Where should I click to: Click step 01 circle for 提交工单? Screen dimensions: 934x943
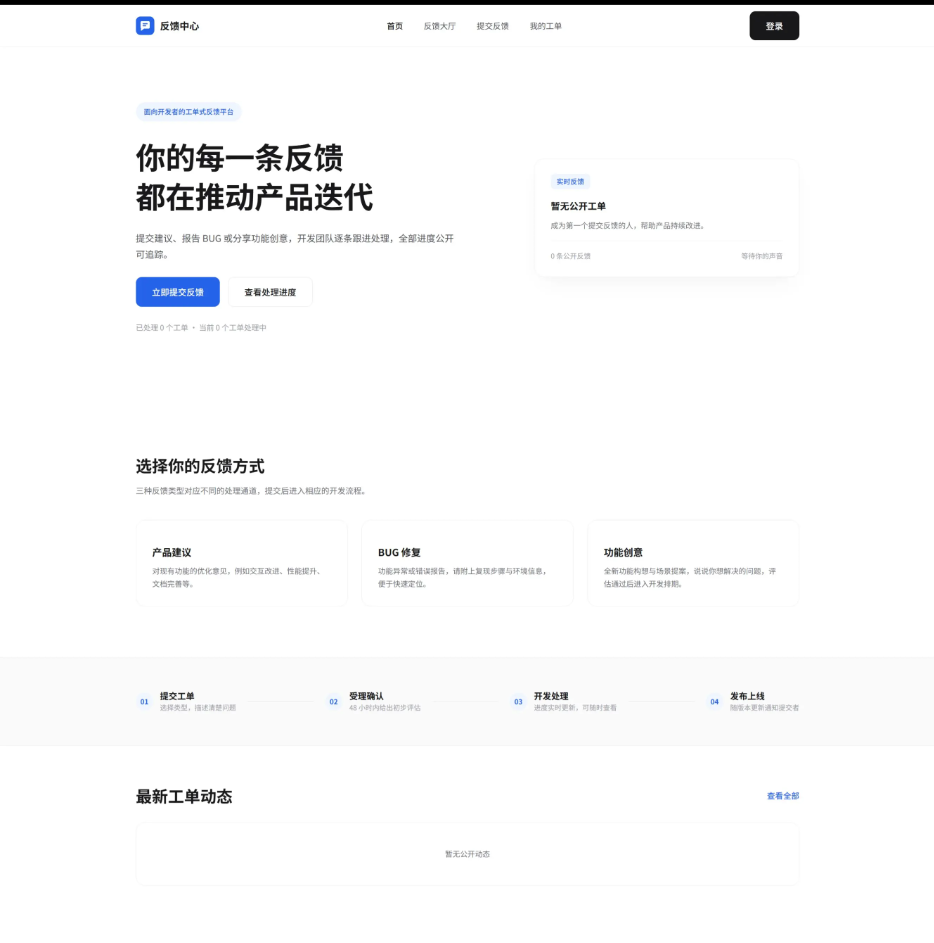(144, 701)
